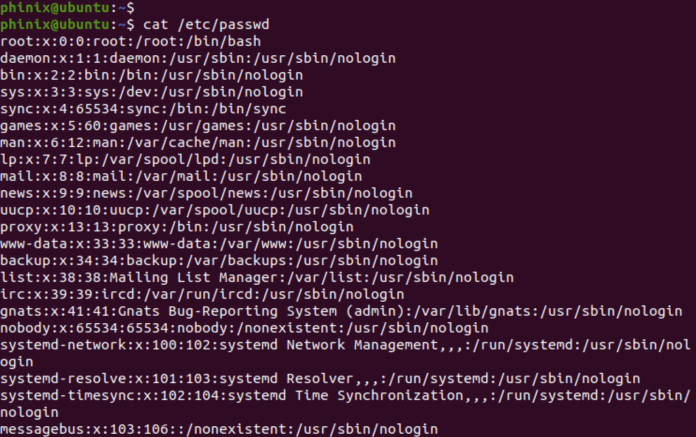Click the proxy:x:13:13 entry line
The image size is (696, 437).
(x=177, y=227)
